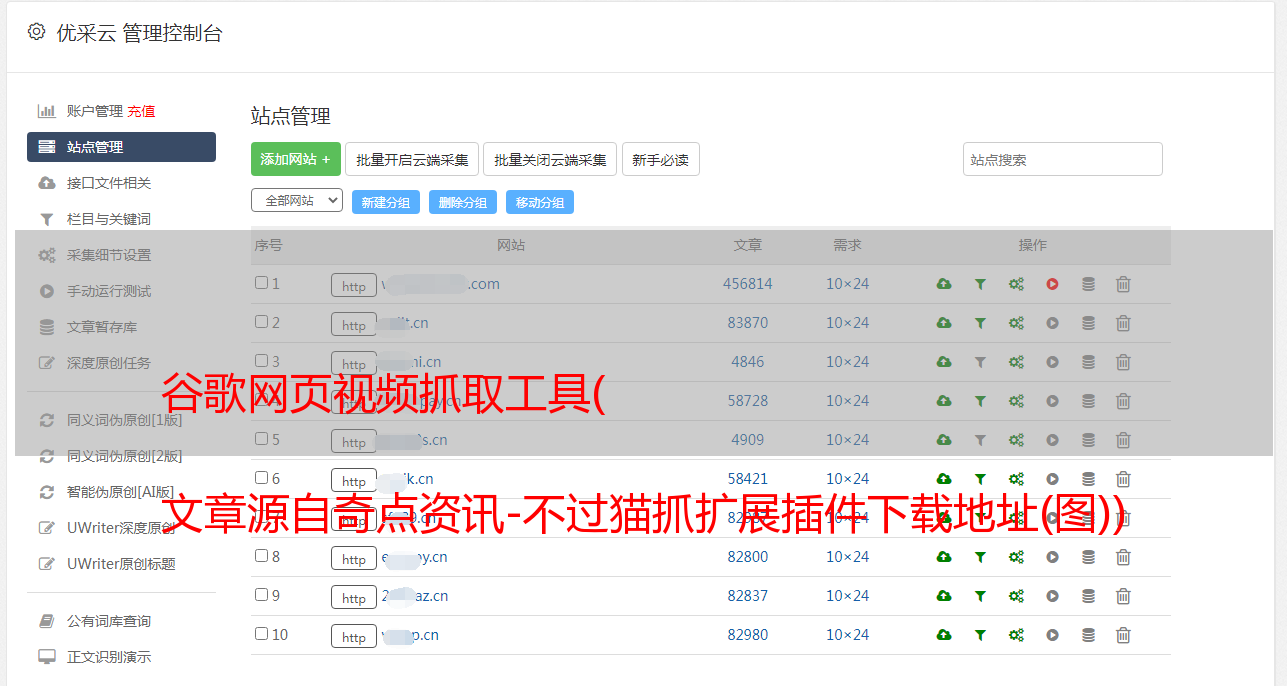Image resolution: width=1287 pixels, height=686 pixels.
Task: Open the filter icon for site 1
Action: [x=980, y=284]
